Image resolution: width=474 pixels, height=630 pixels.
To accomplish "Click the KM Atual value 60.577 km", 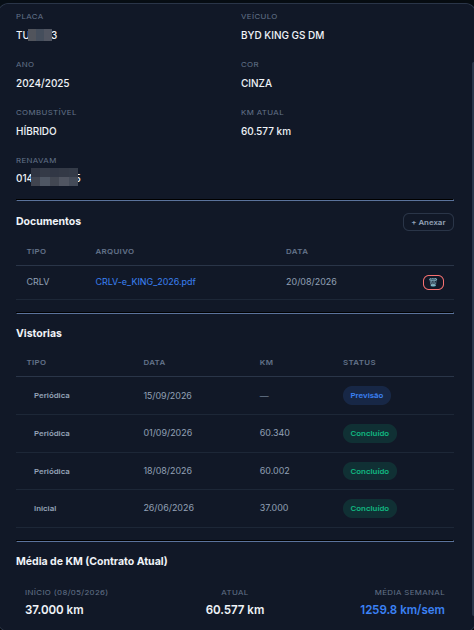I will [266, 131].
